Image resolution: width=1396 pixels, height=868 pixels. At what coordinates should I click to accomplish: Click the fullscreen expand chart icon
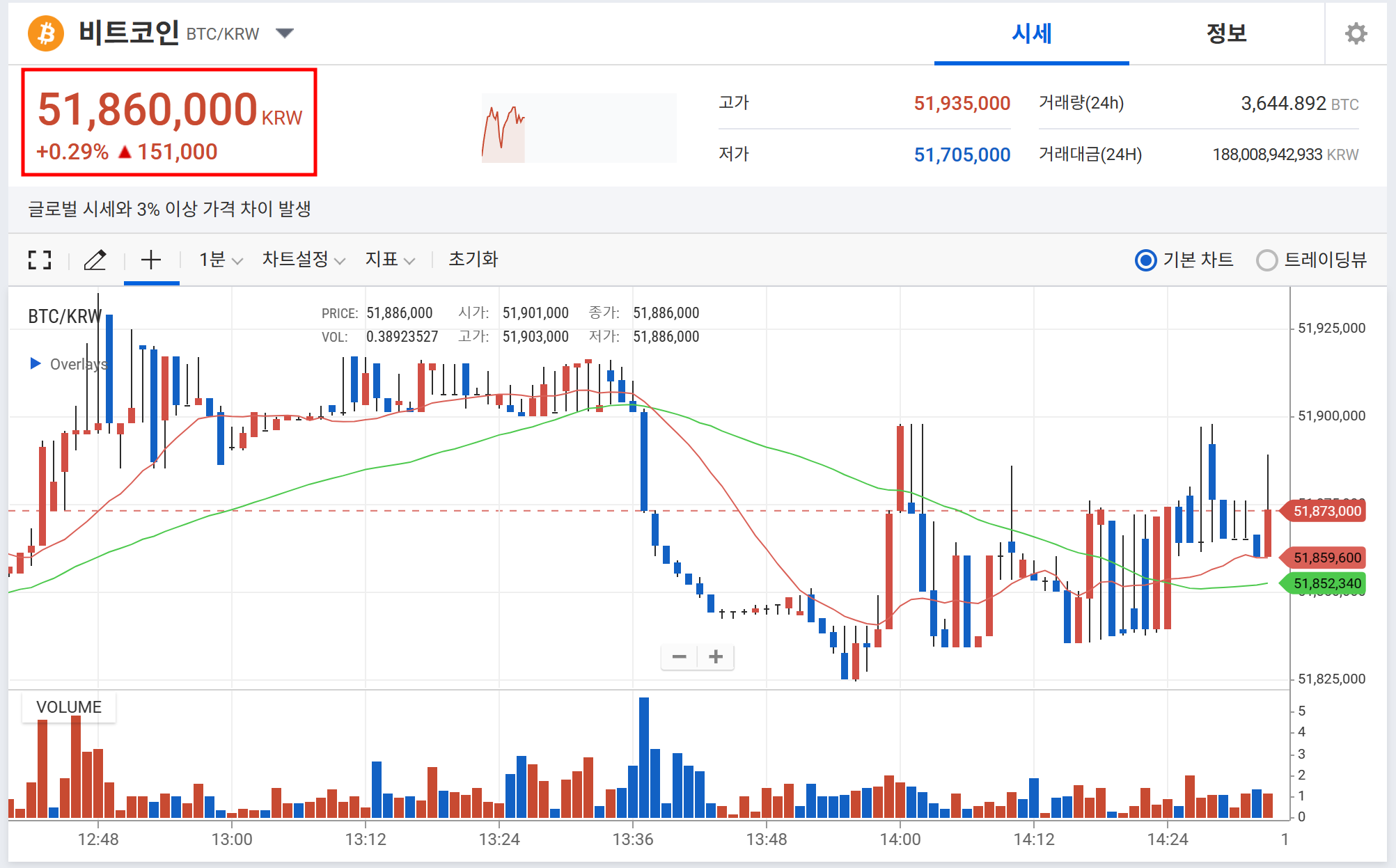pos(40,260)
